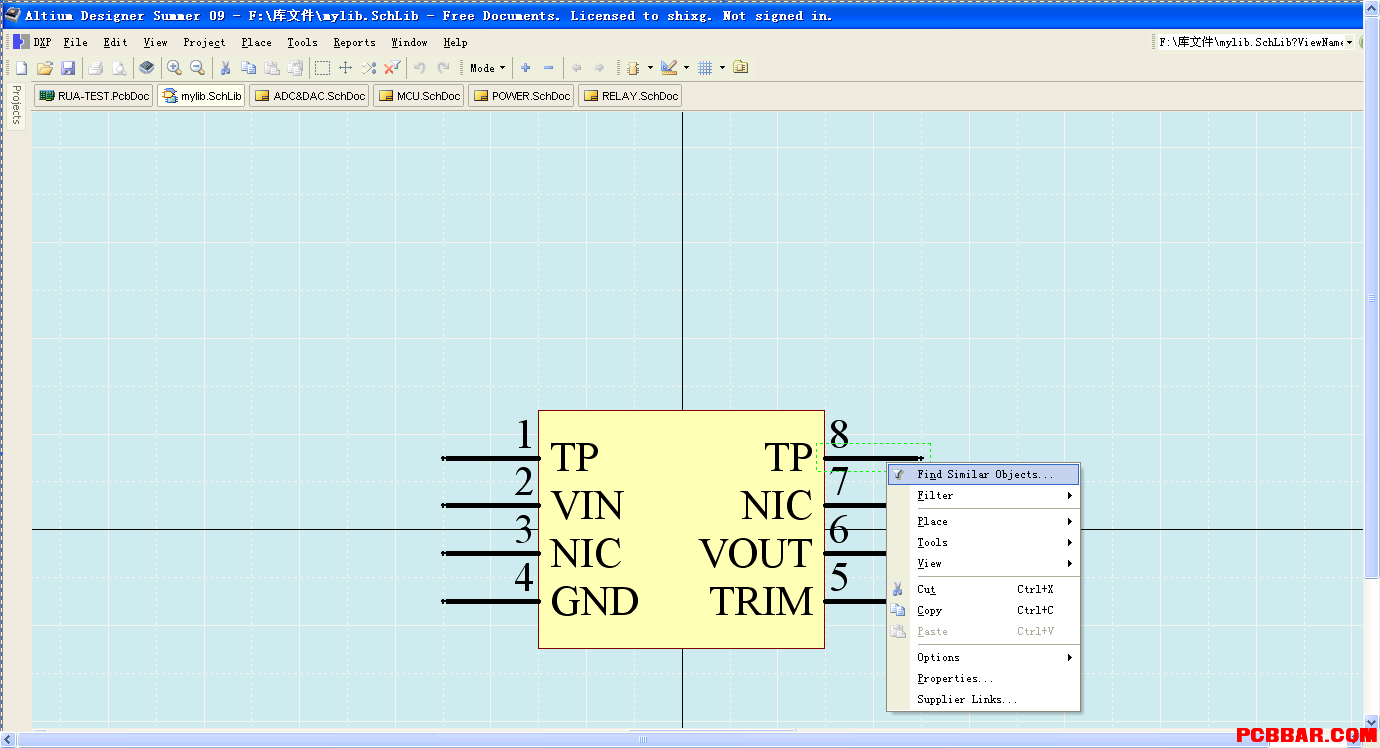The image size is (1380, 748).
Task: Click the zoom out magnifier icon
Action: tap(197, 68)
